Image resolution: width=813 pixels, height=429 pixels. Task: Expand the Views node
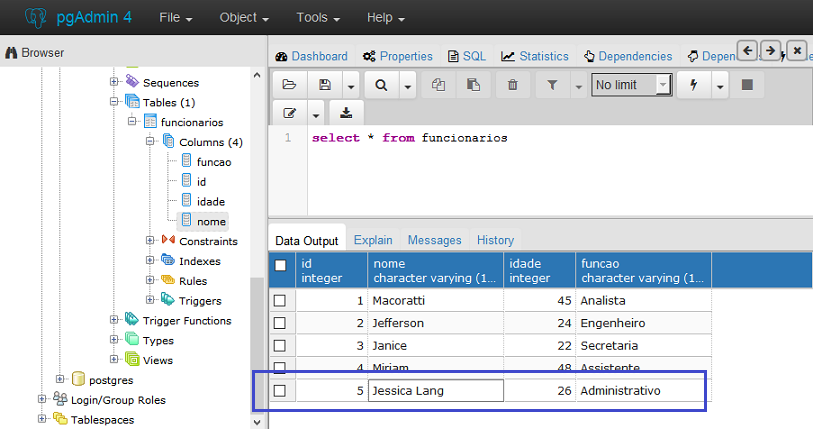[114, 359]
